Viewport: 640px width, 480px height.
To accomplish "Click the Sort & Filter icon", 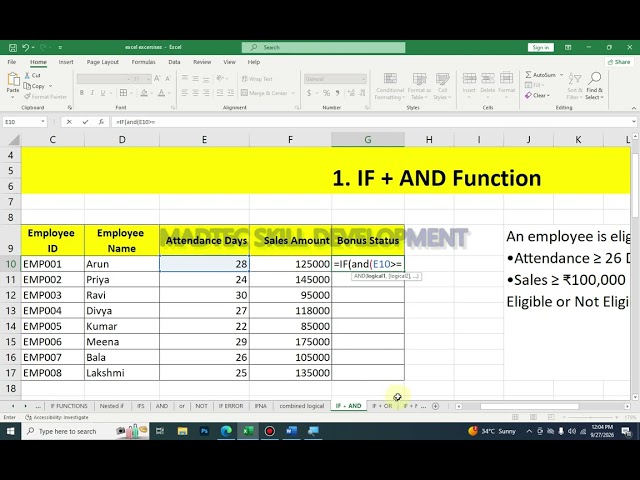I will tap(575, 79).
